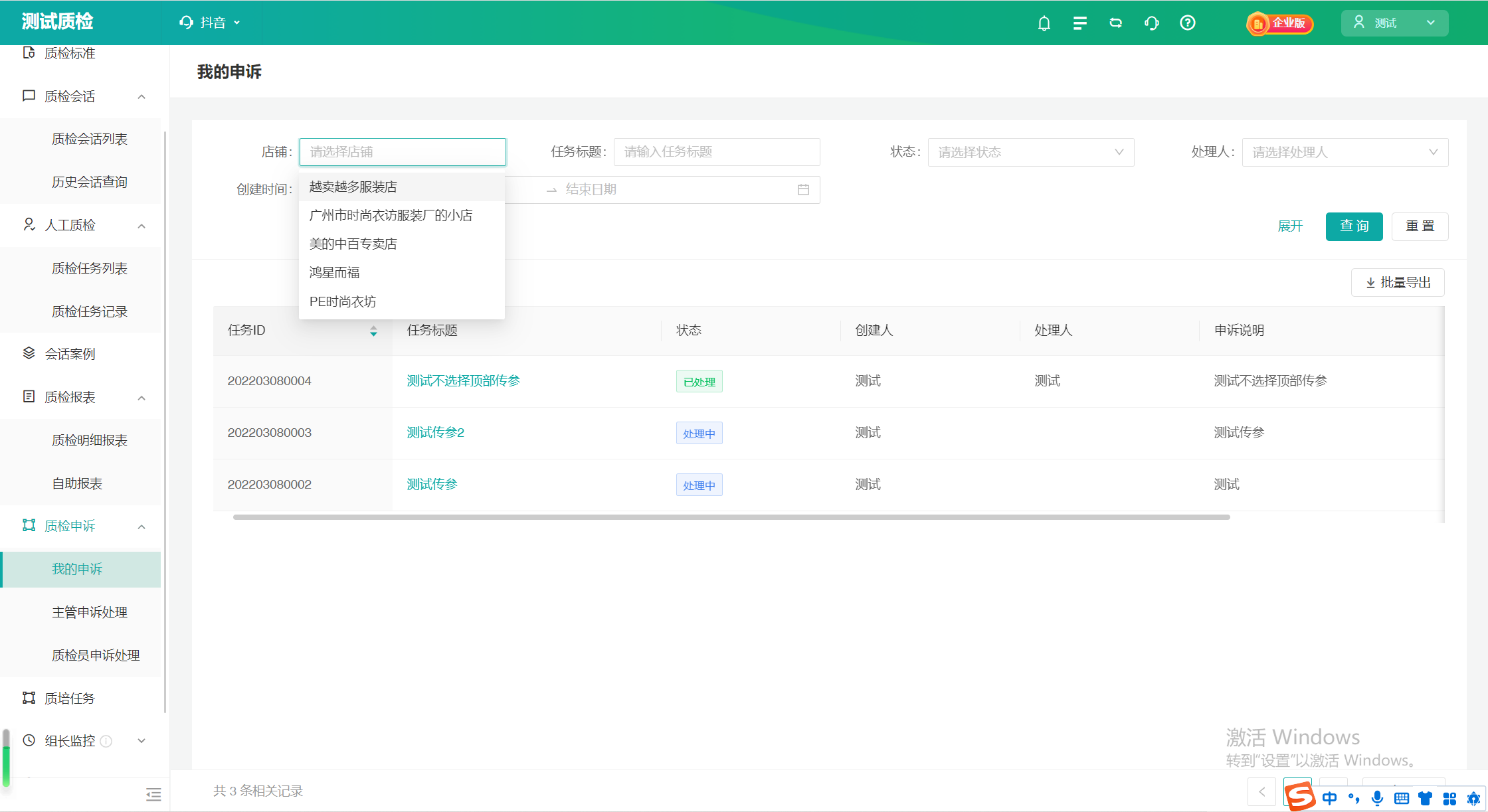1488x812 pixels.
Task: Click the 人工质检 person icon
Action: [29, 224]
